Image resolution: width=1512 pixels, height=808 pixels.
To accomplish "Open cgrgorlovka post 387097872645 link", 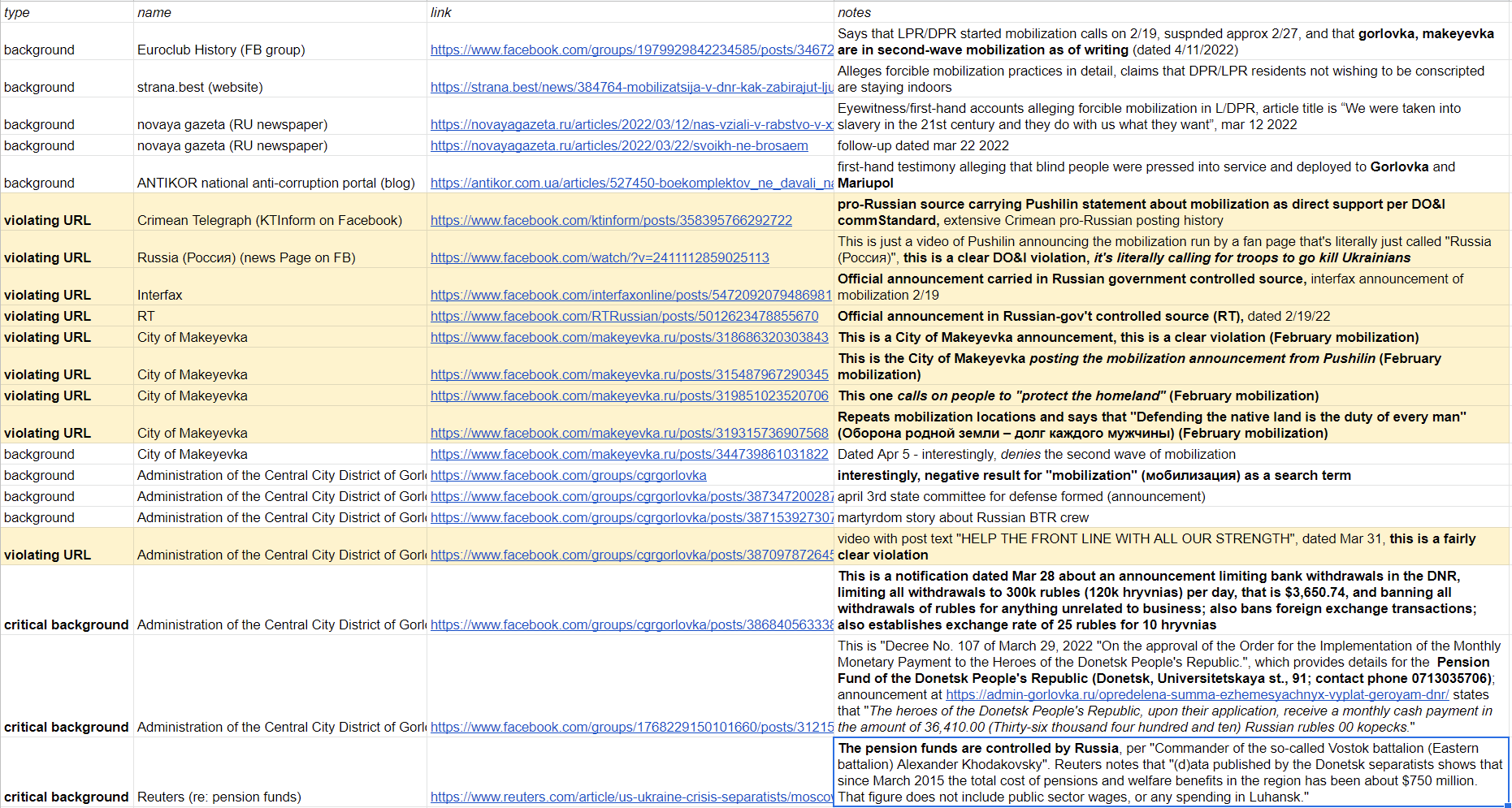I will point(631,555).
